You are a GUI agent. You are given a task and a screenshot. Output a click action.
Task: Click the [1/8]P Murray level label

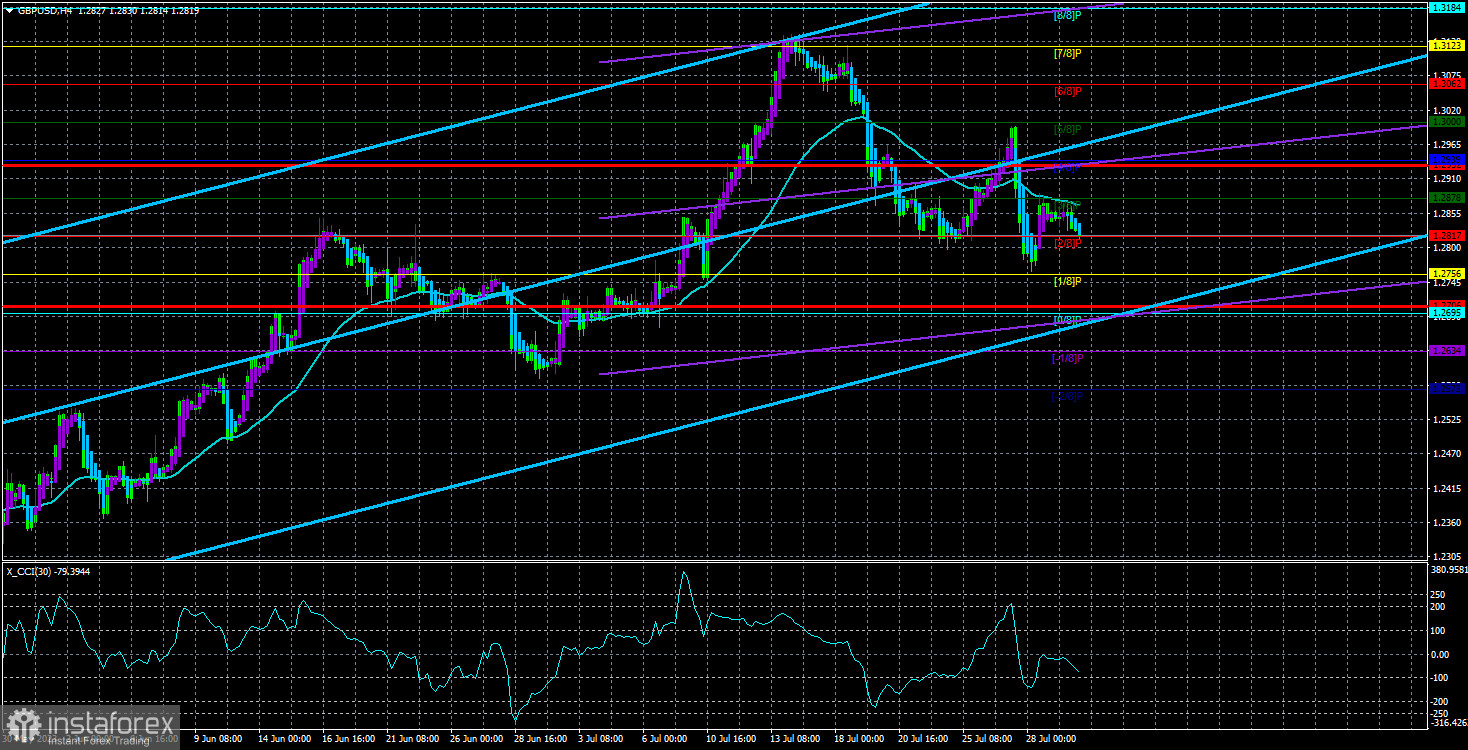click(x=1068, y=281)
